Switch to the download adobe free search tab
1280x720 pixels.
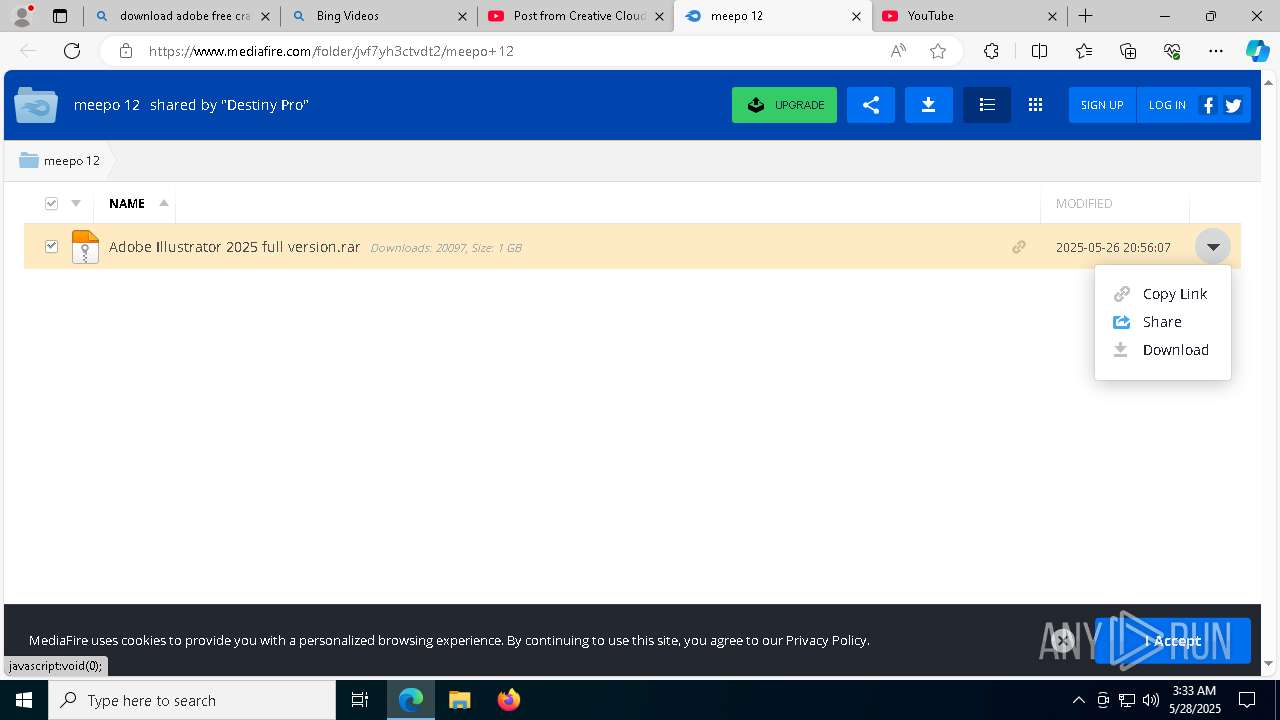click(182, 16)
